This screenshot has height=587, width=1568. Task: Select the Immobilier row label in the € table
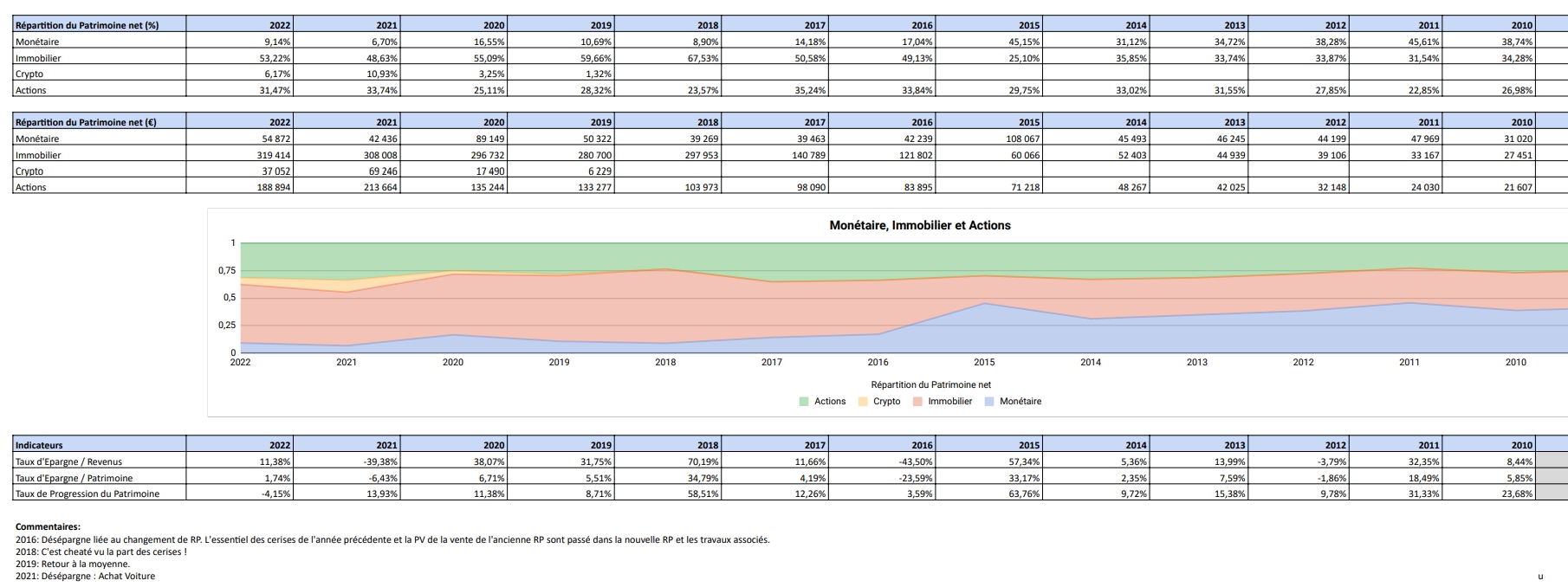[x=99, y=155]
